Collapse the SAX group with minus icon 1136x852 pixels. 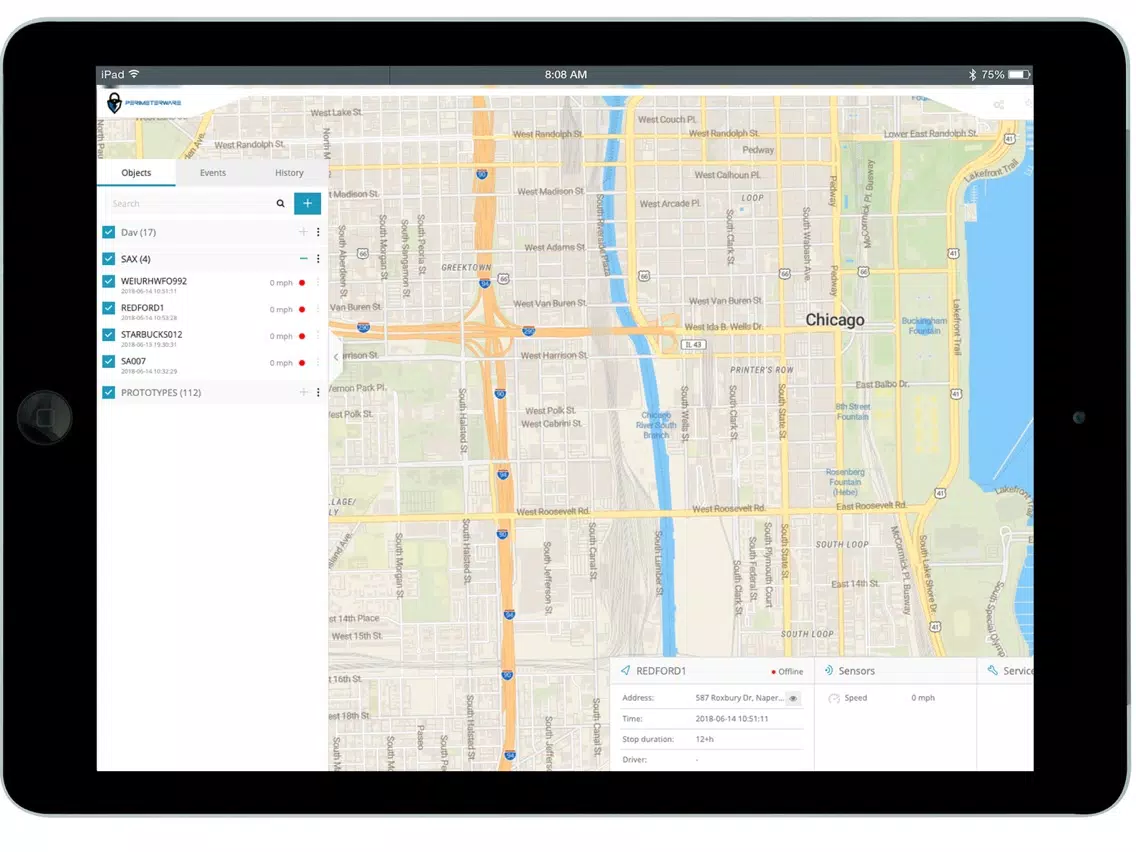pos(303,259)
